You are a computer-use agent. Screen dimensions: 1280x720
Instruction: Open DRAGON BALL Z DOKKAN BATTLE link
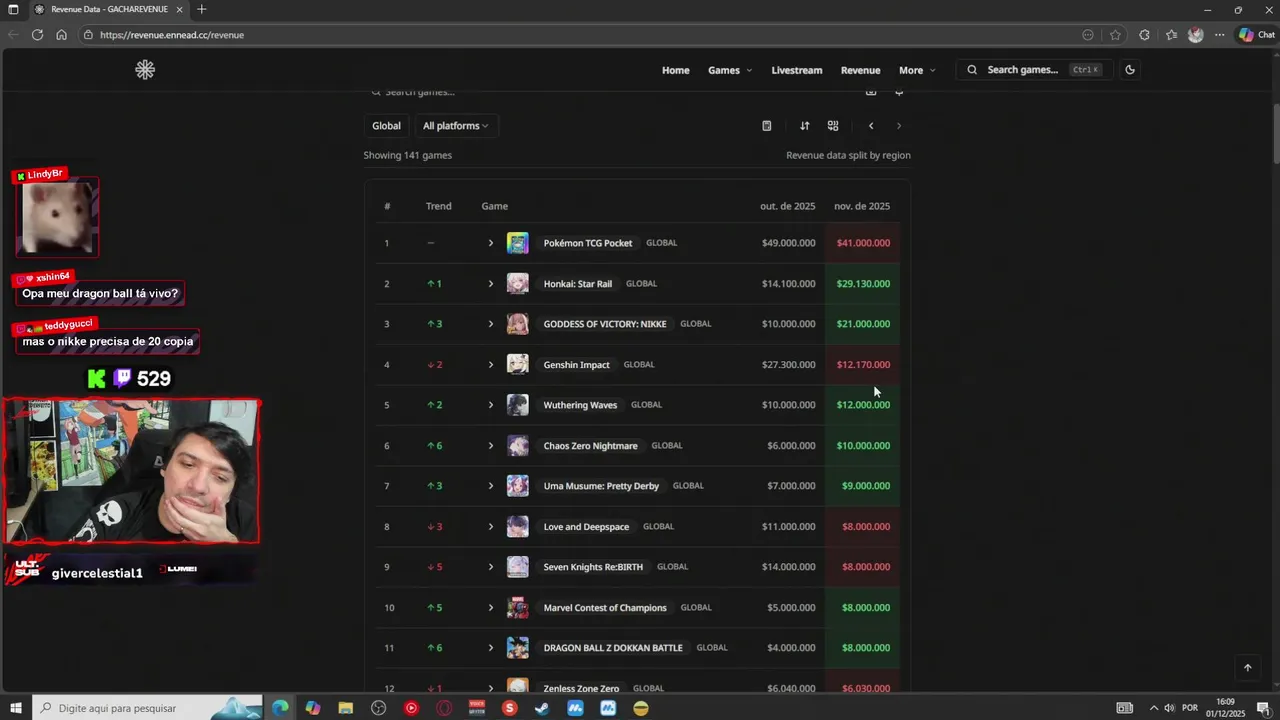point(613,648)
